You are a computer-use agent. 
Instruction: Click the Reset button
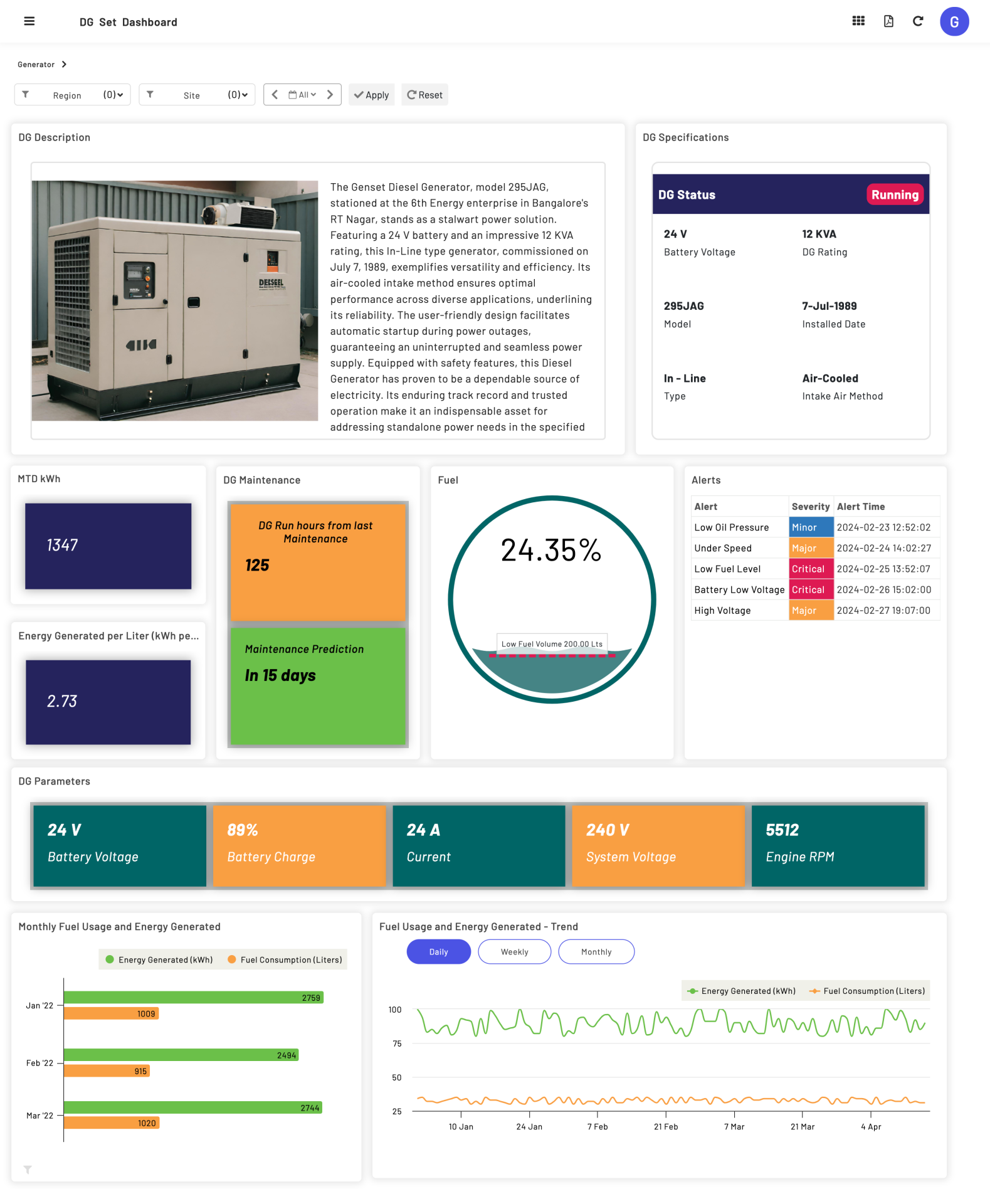[424, 95]
